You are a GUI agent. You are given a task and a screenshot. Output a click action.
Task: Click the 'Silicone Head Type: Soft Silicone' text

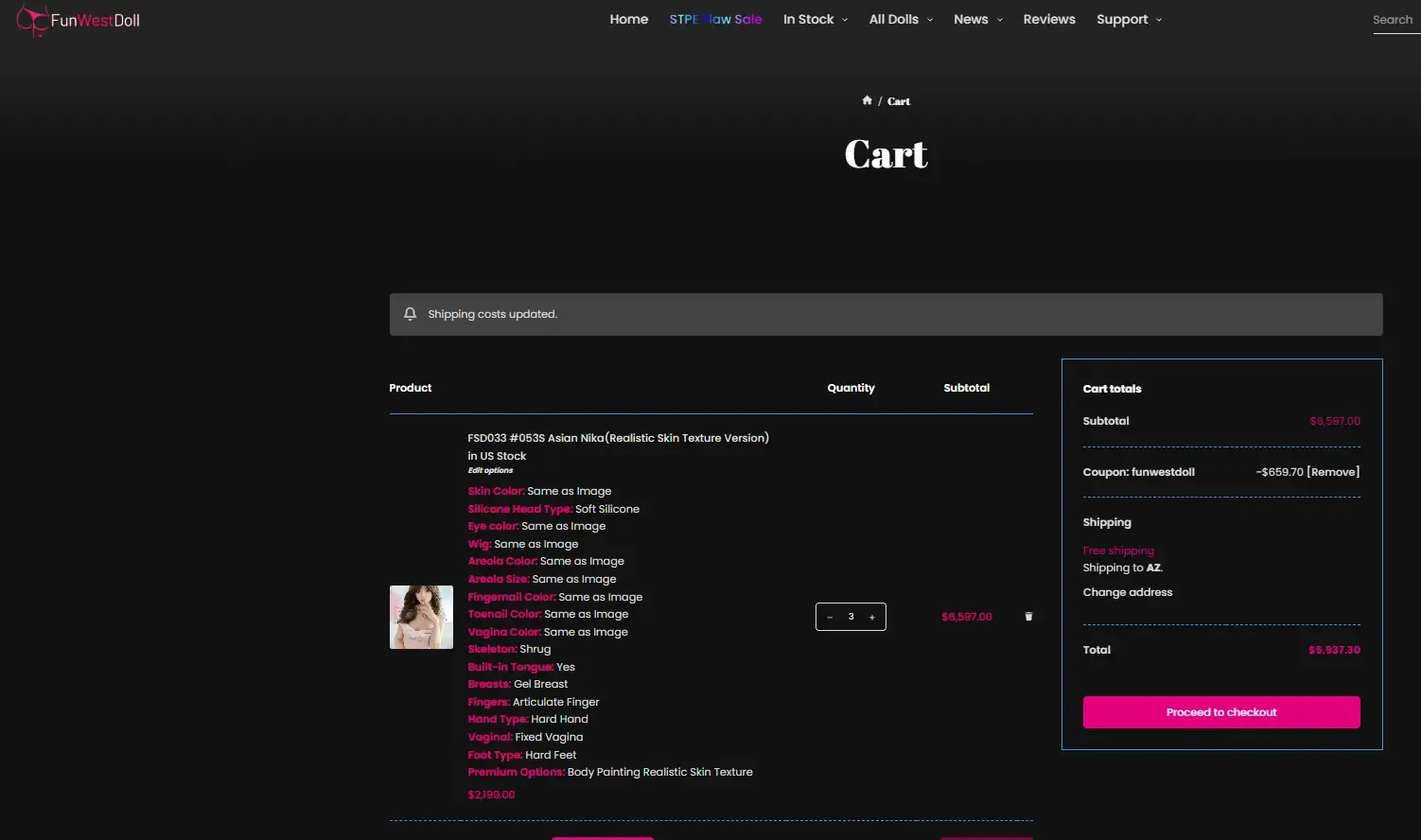[553, 509]
